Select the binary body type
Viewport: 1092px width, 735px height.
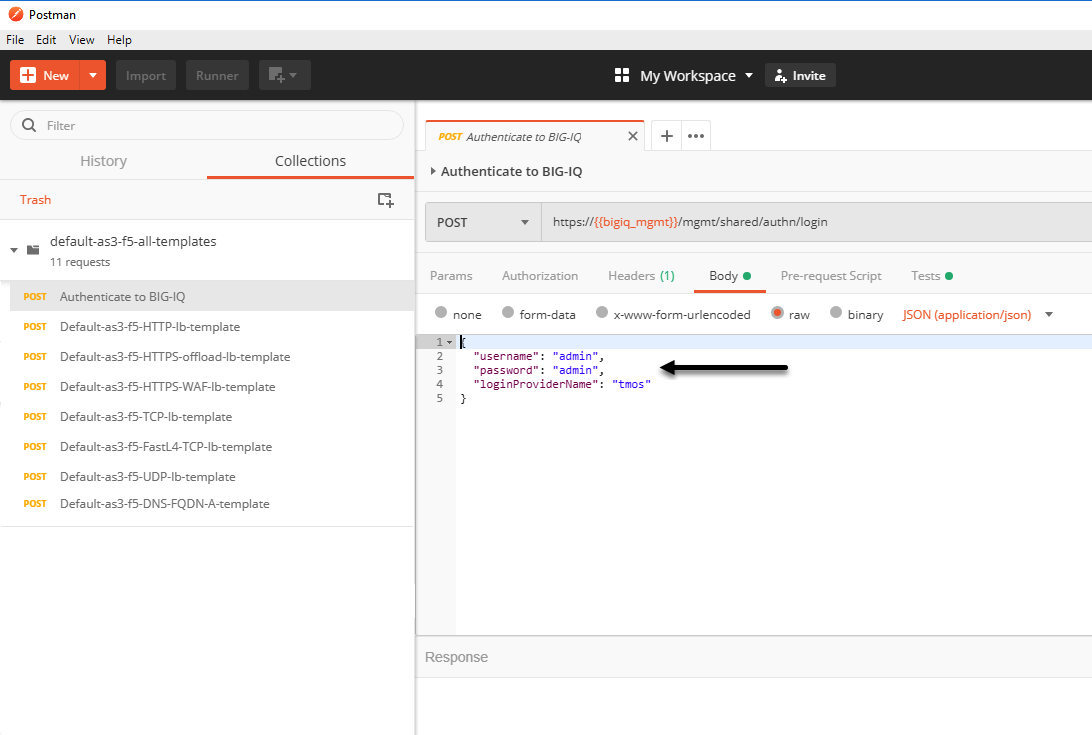tap(836, 313)
